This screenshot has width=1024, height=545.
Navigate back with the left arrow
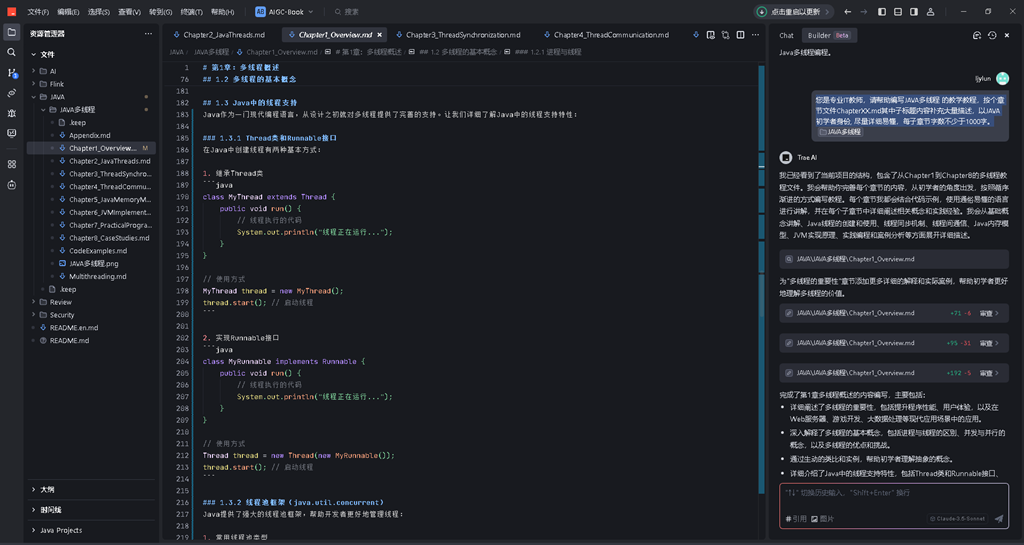pyautogui.click(x=848, y=12)
